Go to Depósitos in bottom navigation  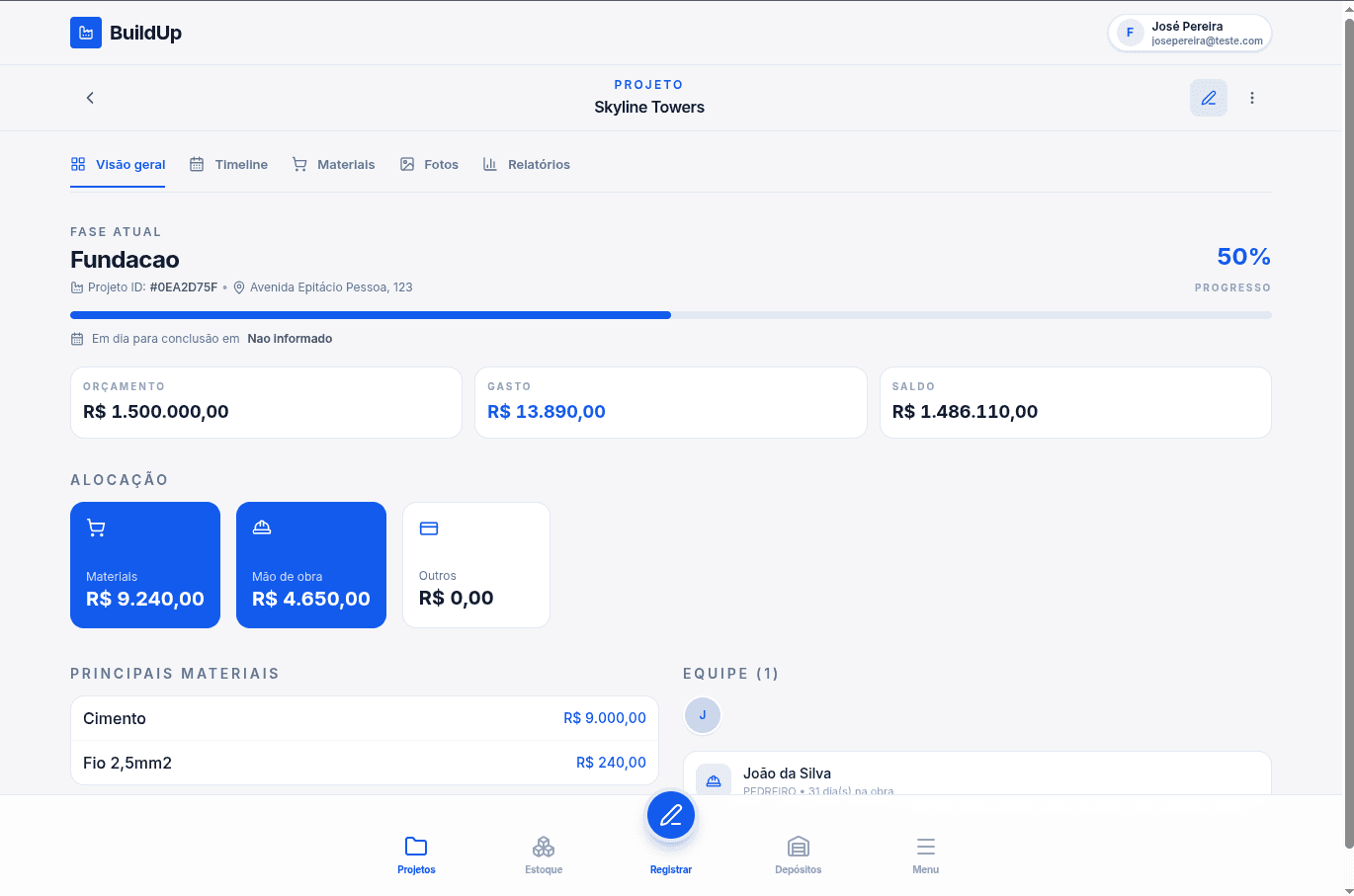798,855
